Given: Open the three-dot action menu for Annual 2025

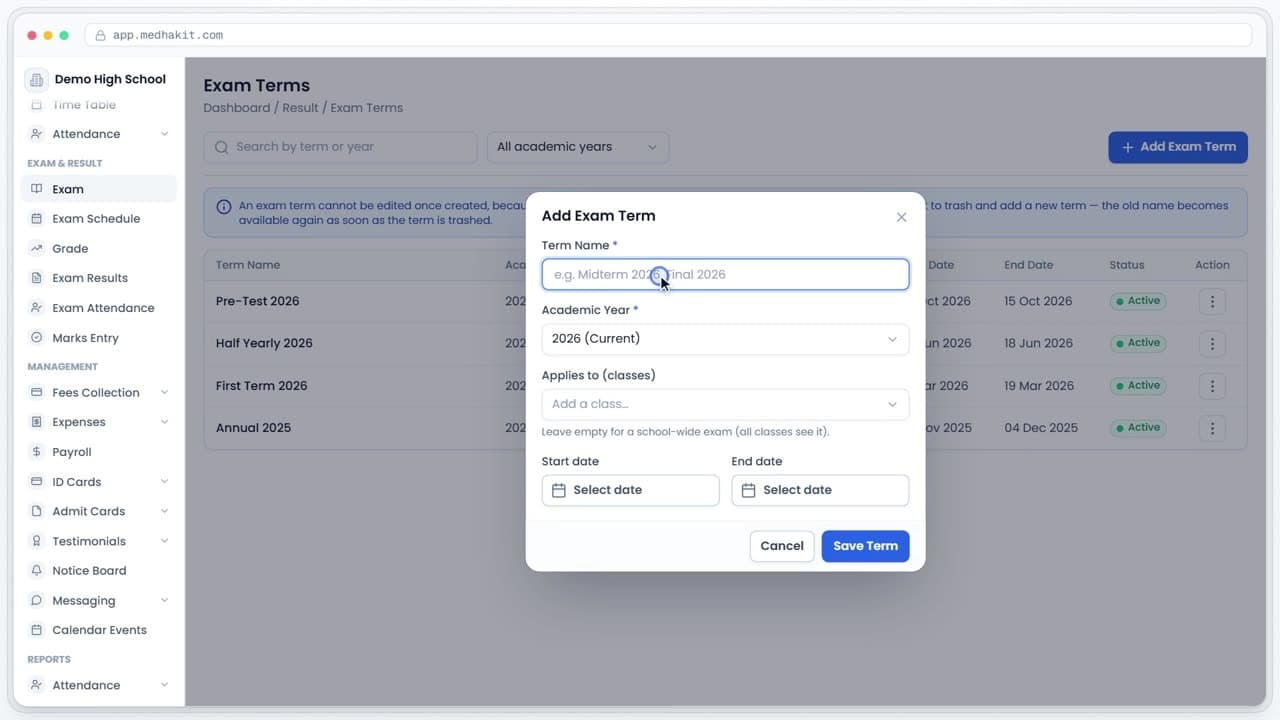Looking at the screenshot, I should pyautogui.click(x=1212, y=428).
